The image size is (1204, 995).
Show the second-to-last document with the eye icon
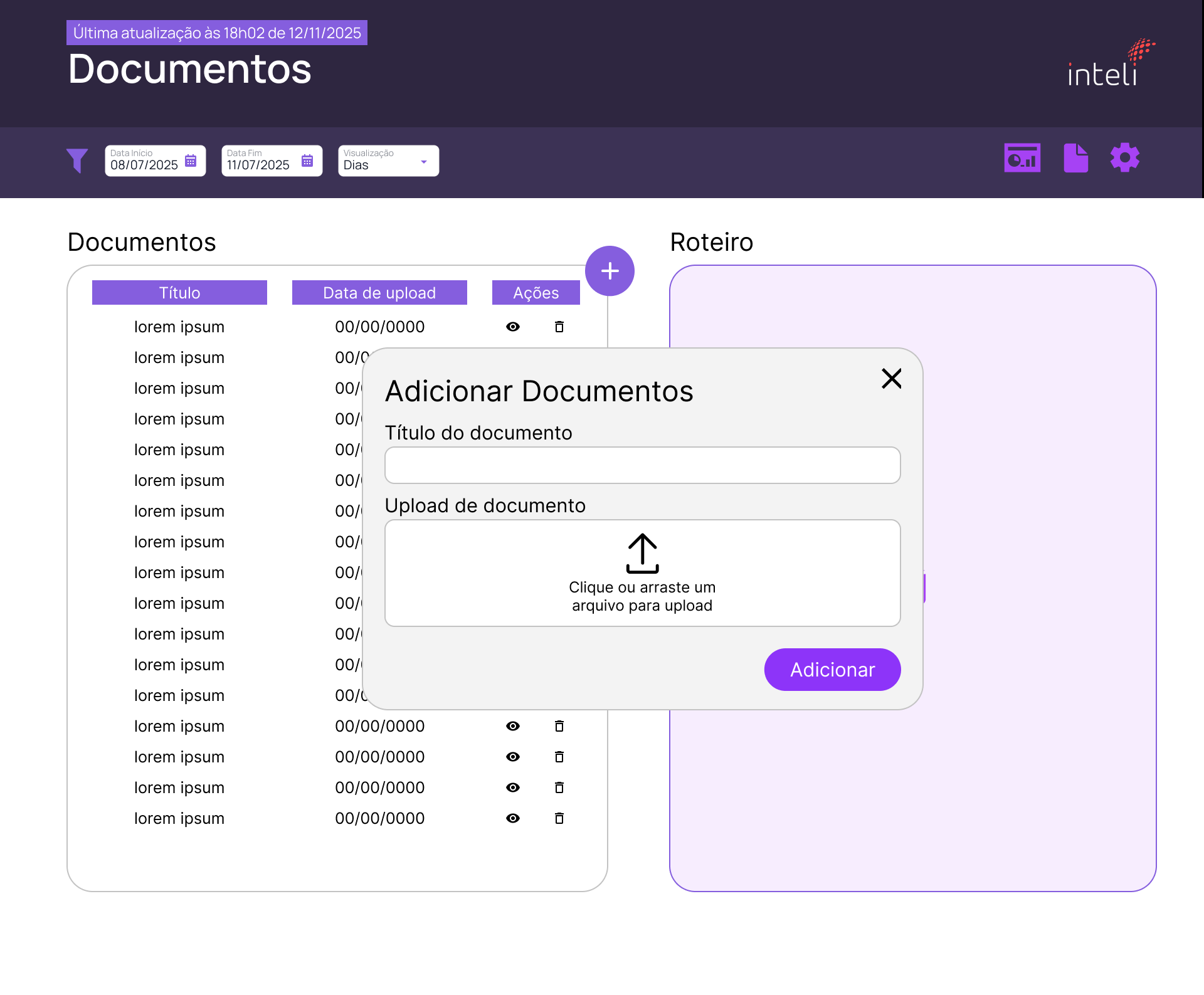pyautogui.click(x=513, y=787)
